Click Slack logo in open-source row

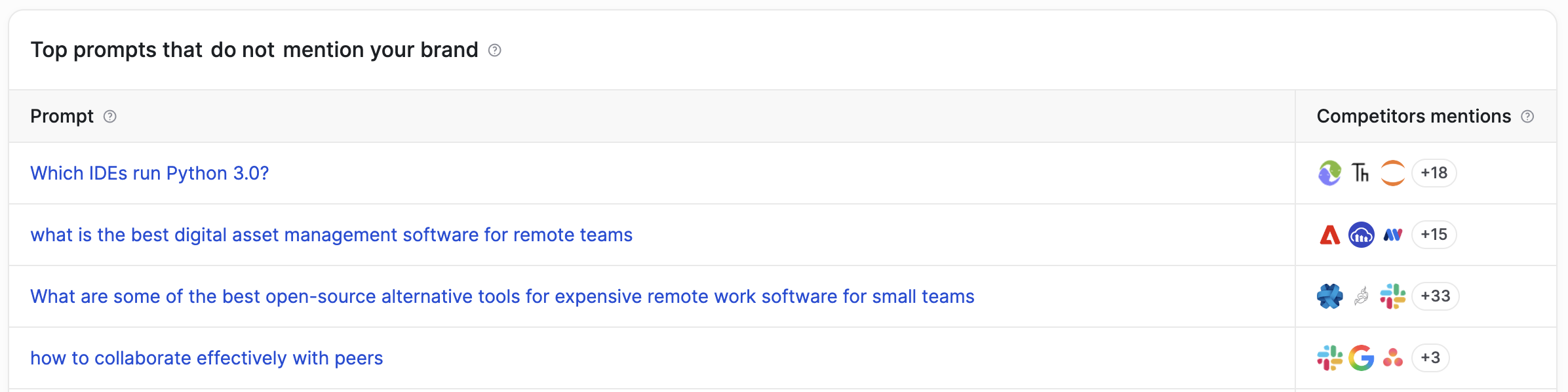[1393, 296]
